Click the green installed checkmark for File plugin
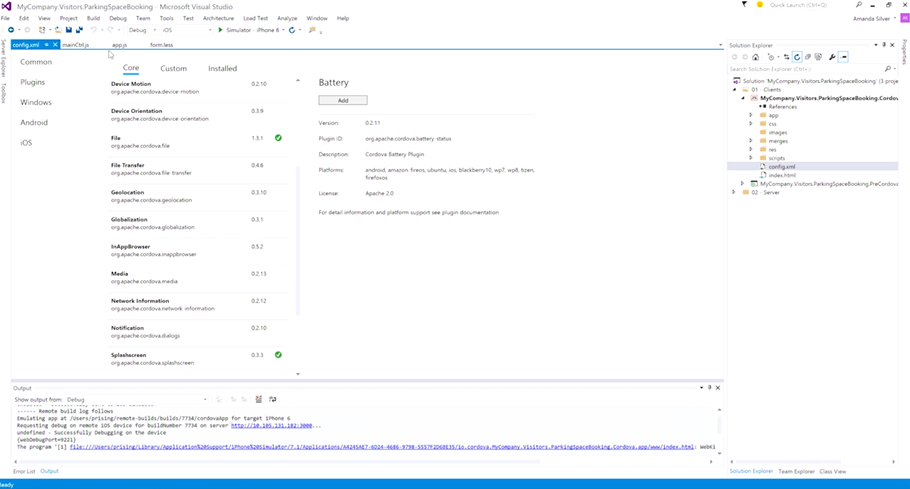The width and height of the screenshot is (910, 489). tap(278, 138)
